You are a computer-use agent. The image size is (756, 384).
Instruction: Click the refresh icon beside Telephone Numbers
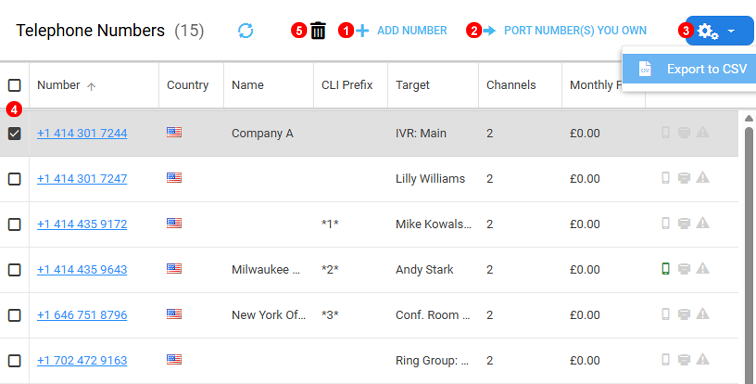coord(245,31)
